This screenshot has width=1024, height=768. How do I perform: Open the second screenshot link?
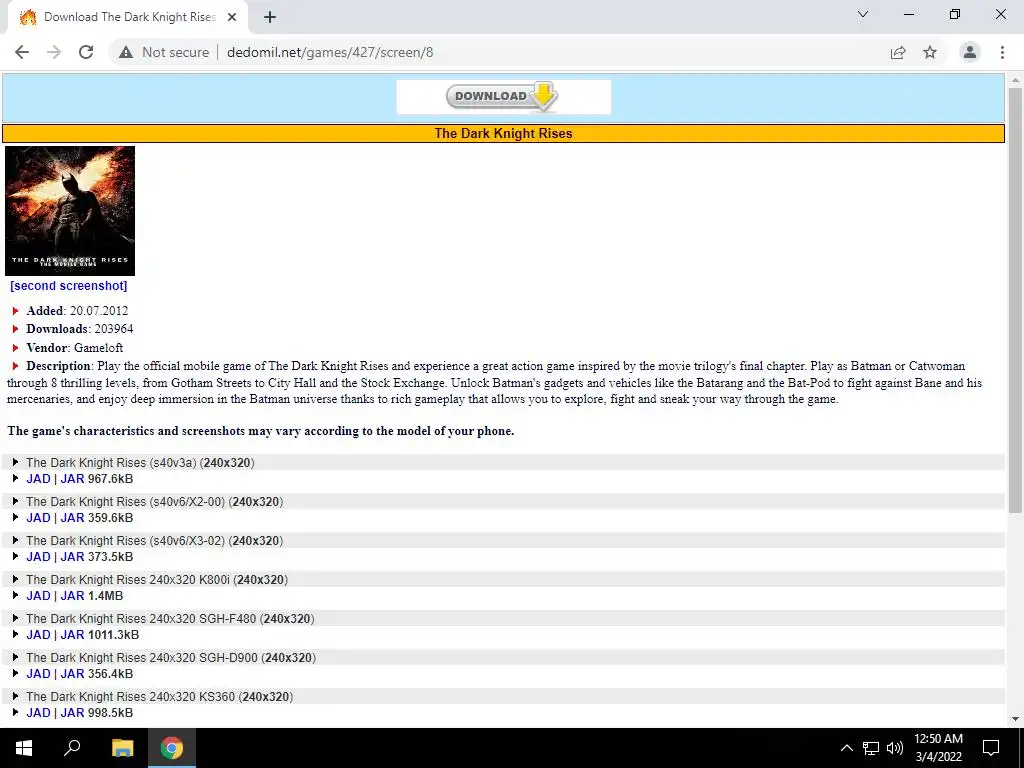[69, 285]
